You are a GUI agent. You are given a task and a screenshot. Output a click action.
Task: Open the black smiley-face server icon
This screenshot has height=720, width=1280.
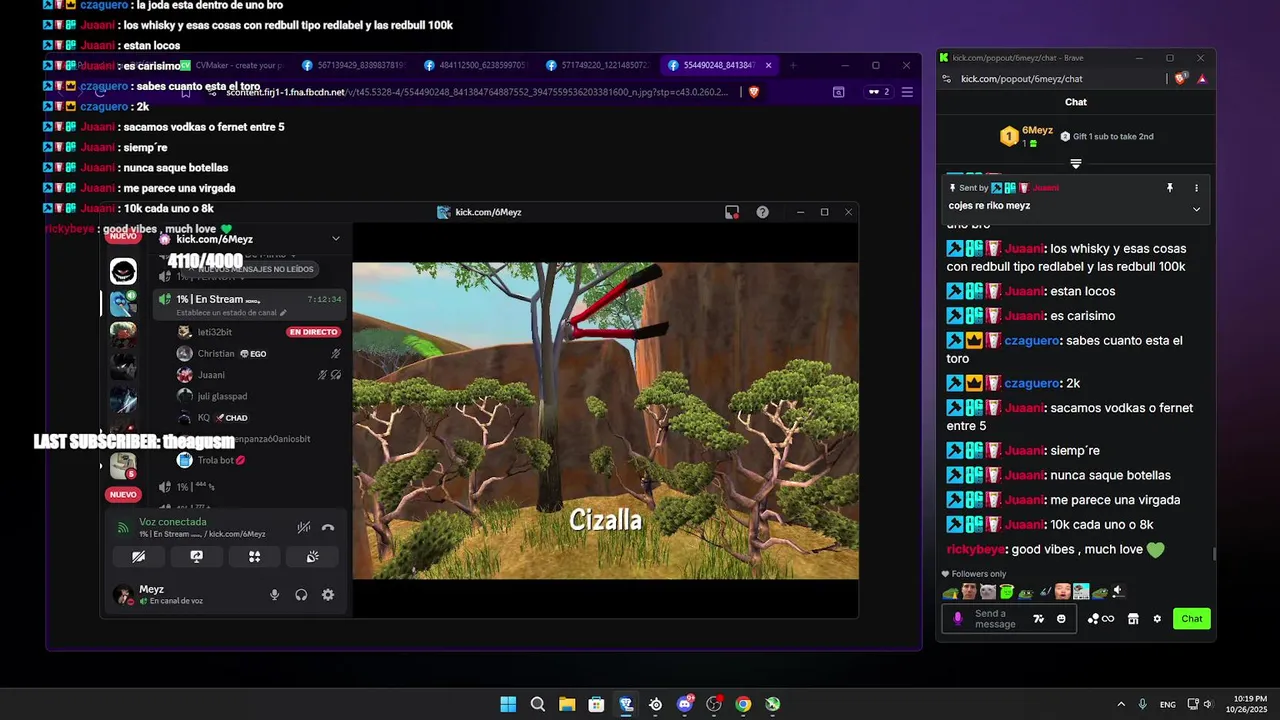123,271
